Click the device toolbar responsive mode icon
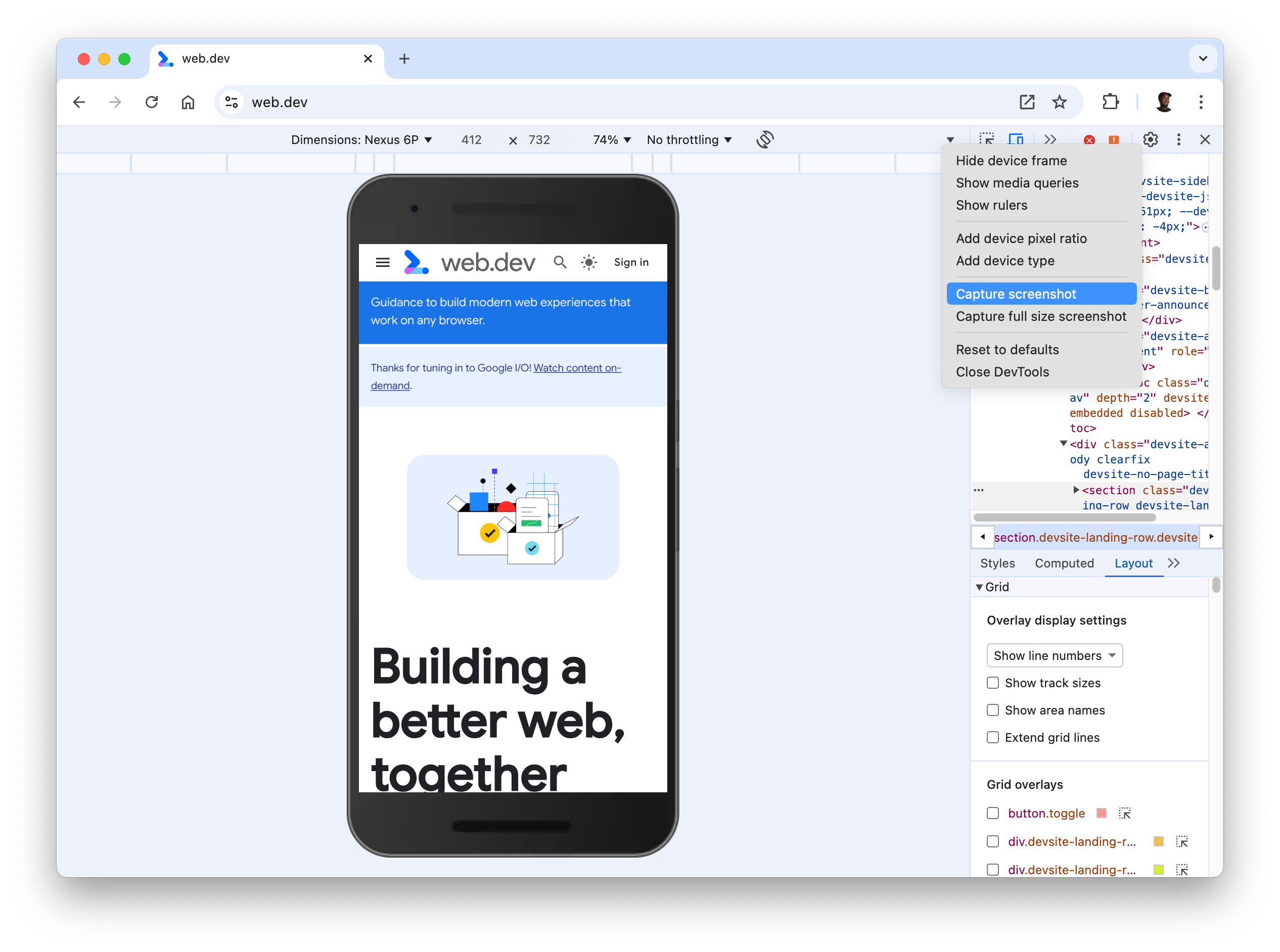The width and height of the screenshot is (1280, 952). (x=1016, y=139)
